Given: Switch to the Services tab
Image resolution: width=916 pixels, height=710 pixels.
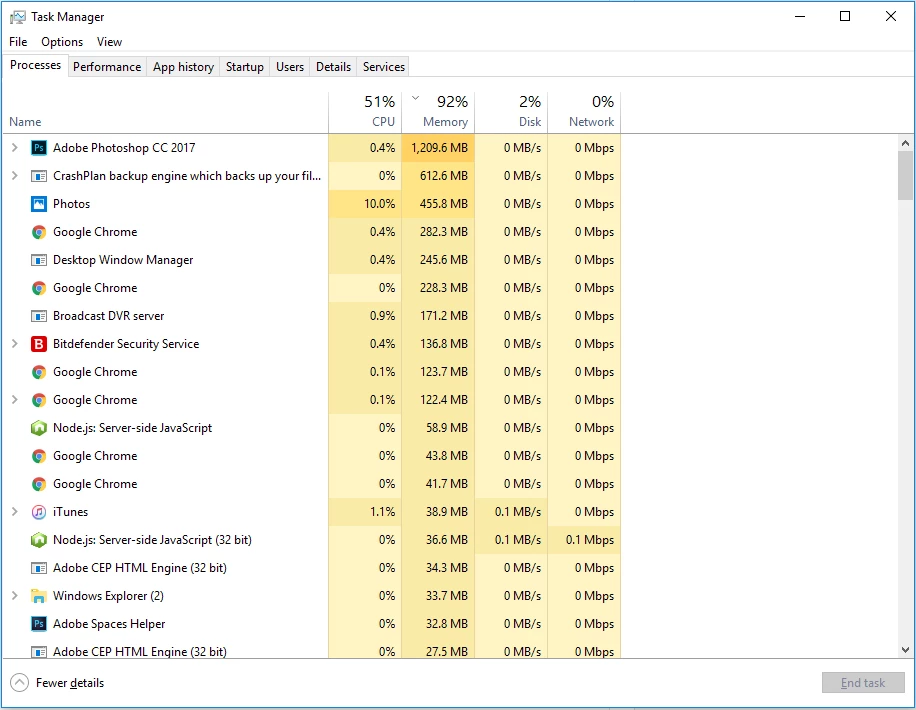Looking at the screenshot, I should [x=384, y=67].
